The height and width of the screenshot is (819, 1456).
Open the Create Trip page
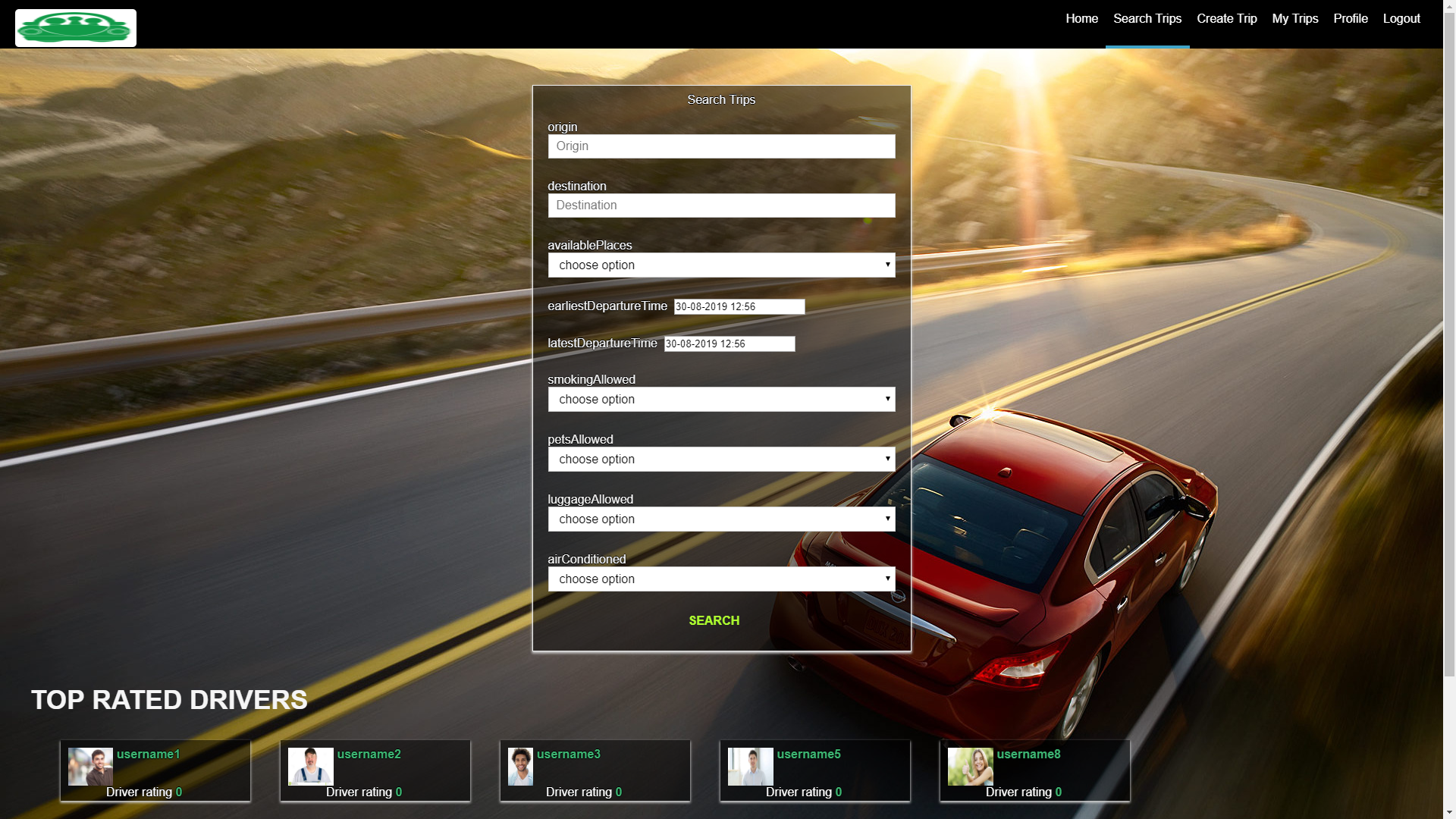click(1226, 19)
